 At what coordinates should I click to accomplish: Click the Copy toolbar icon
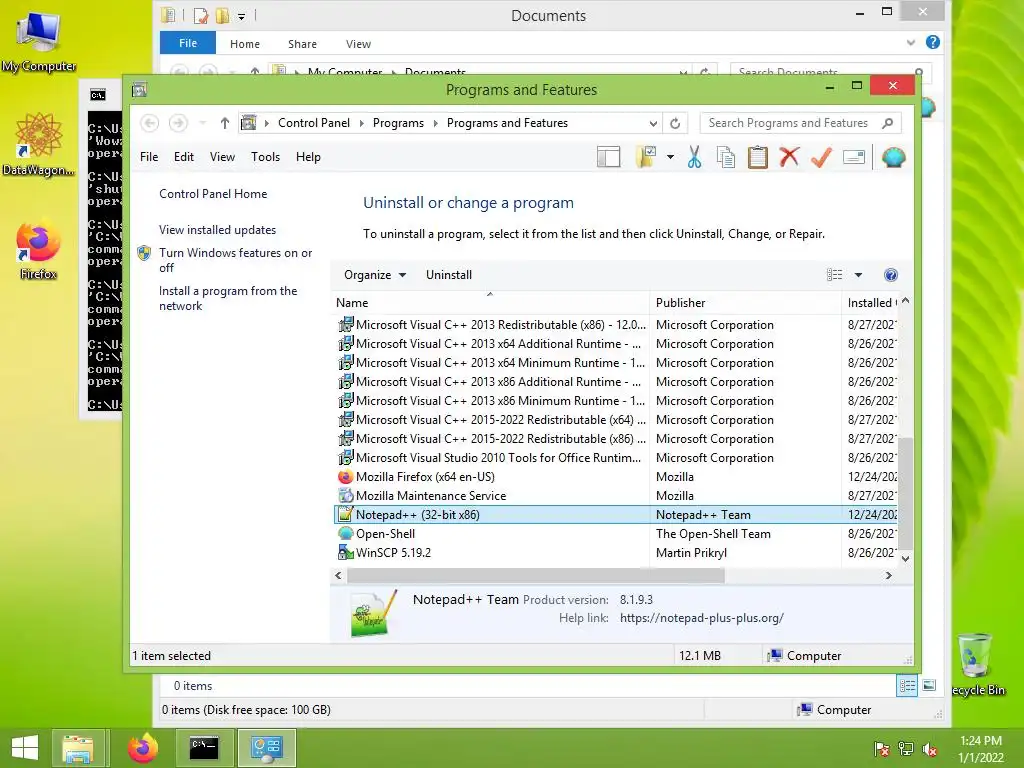726,157
